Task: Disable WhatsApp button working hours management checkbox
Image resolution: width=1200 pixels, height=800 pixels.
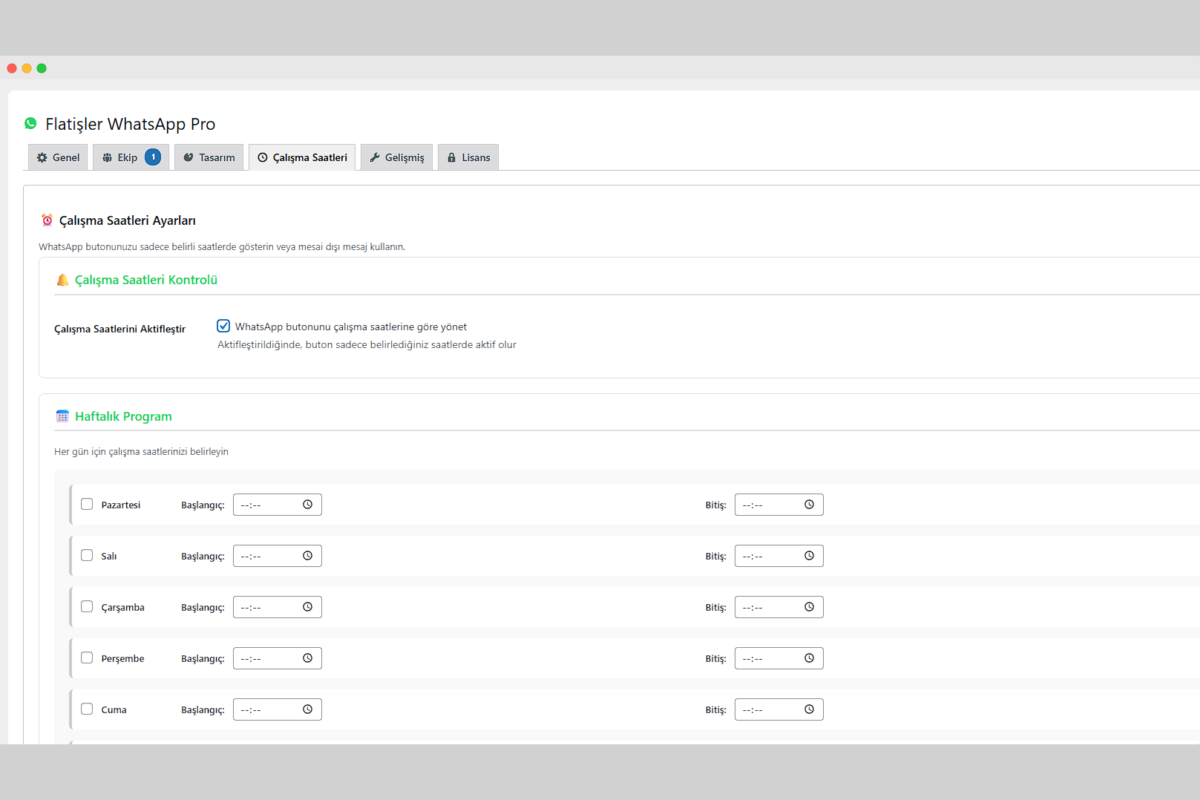Action: click(x=223, y=326)
